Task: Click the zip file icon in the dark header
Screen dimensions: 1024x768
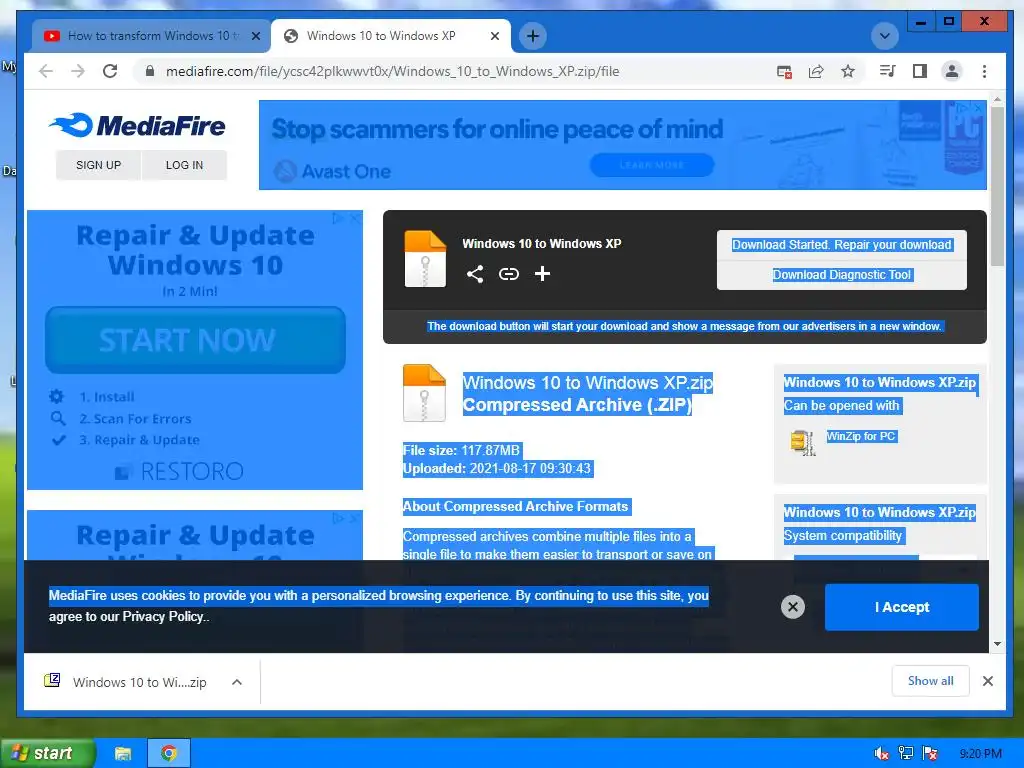Action: coord(425,259)
